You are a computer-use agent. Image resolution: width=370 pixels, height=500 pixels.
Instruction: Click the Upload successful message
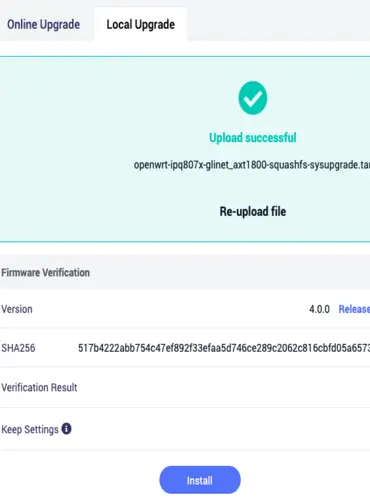pyautogui.click(x=253, y=138)
